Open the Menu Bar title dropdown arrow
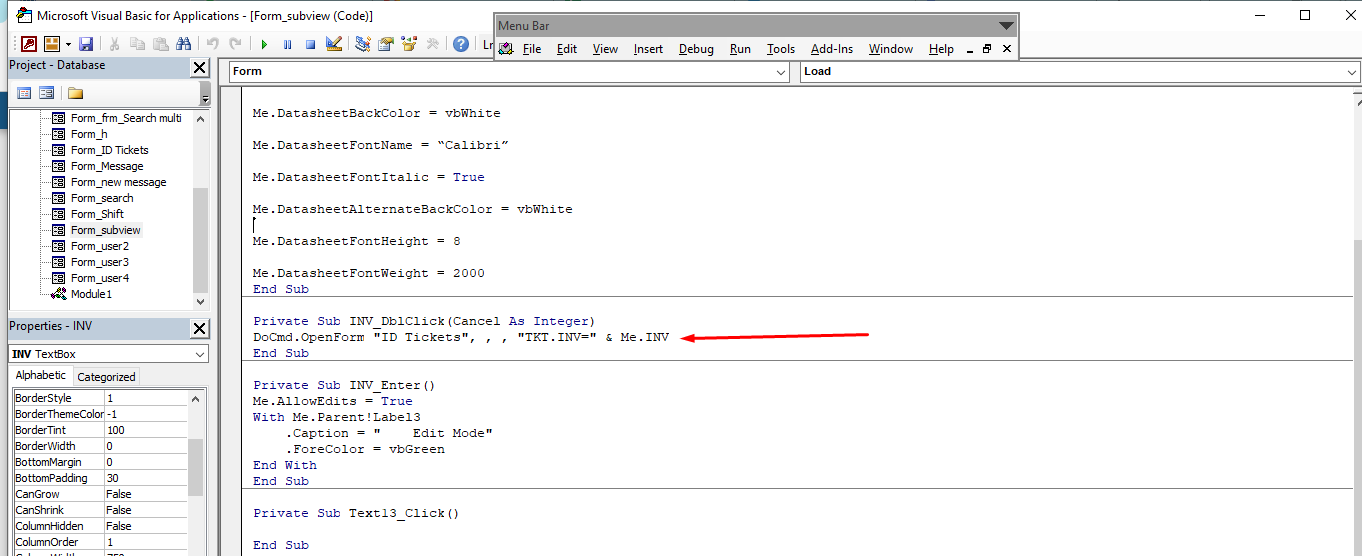This screenshot has height=556, width=1362. pyautogui.click(x=1005, y=26)
